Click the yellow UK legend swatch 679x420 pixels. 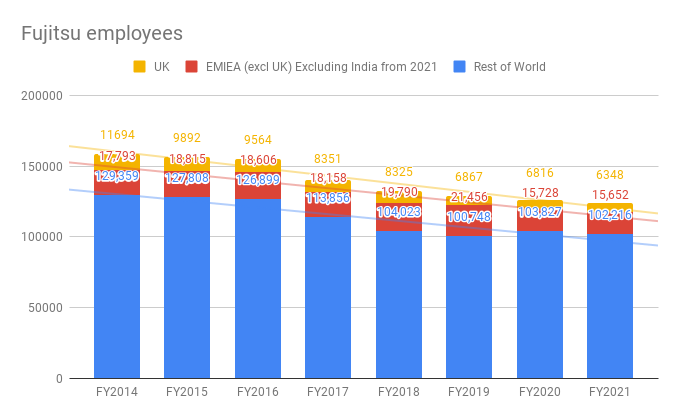139,67
